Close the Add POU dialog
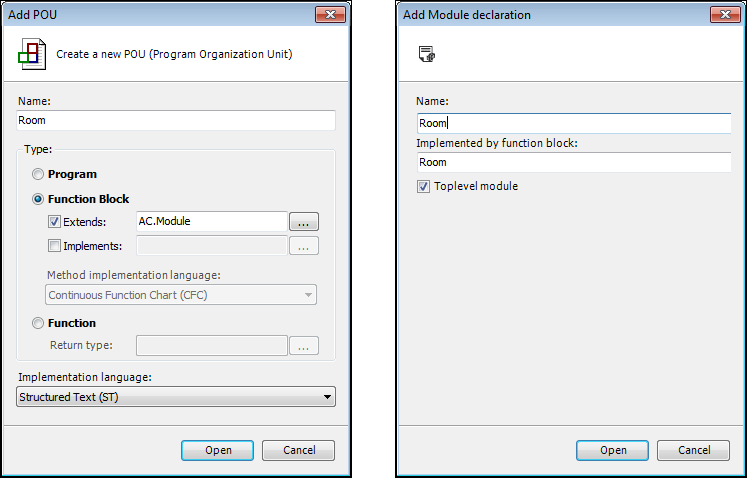This screenshot has height=478, width=747. 329,15
